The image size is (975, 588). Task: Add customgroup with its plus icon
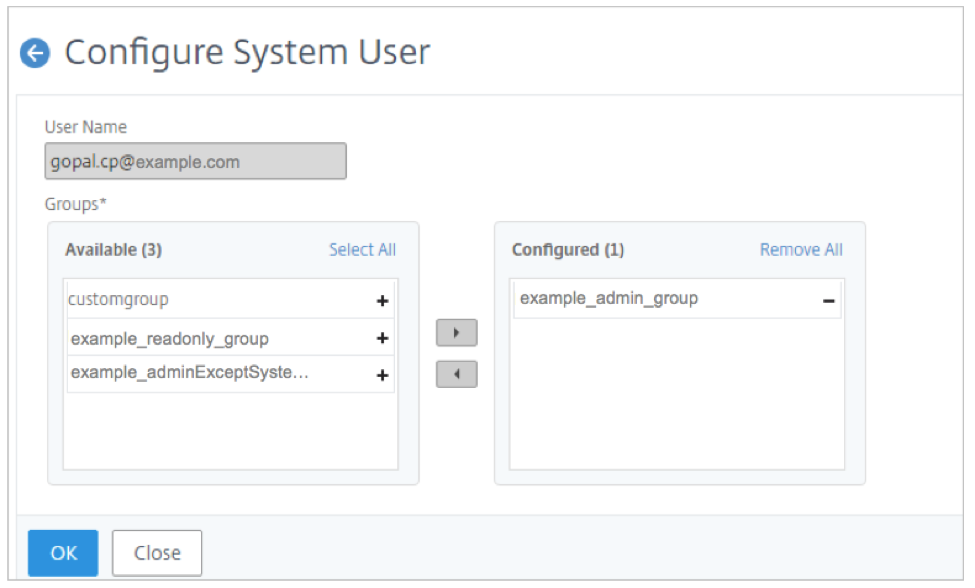[382, 301]
